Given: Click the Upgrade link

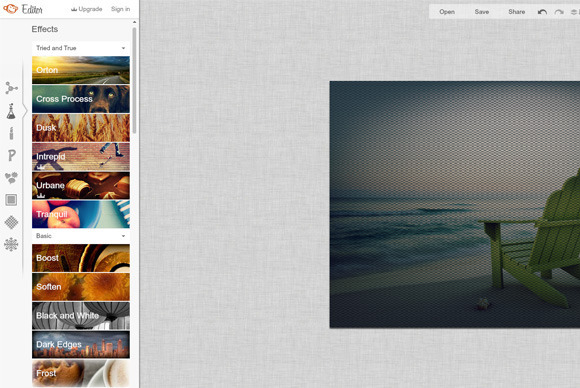Looking at the screenshot, I should click(x=87, y=9).
